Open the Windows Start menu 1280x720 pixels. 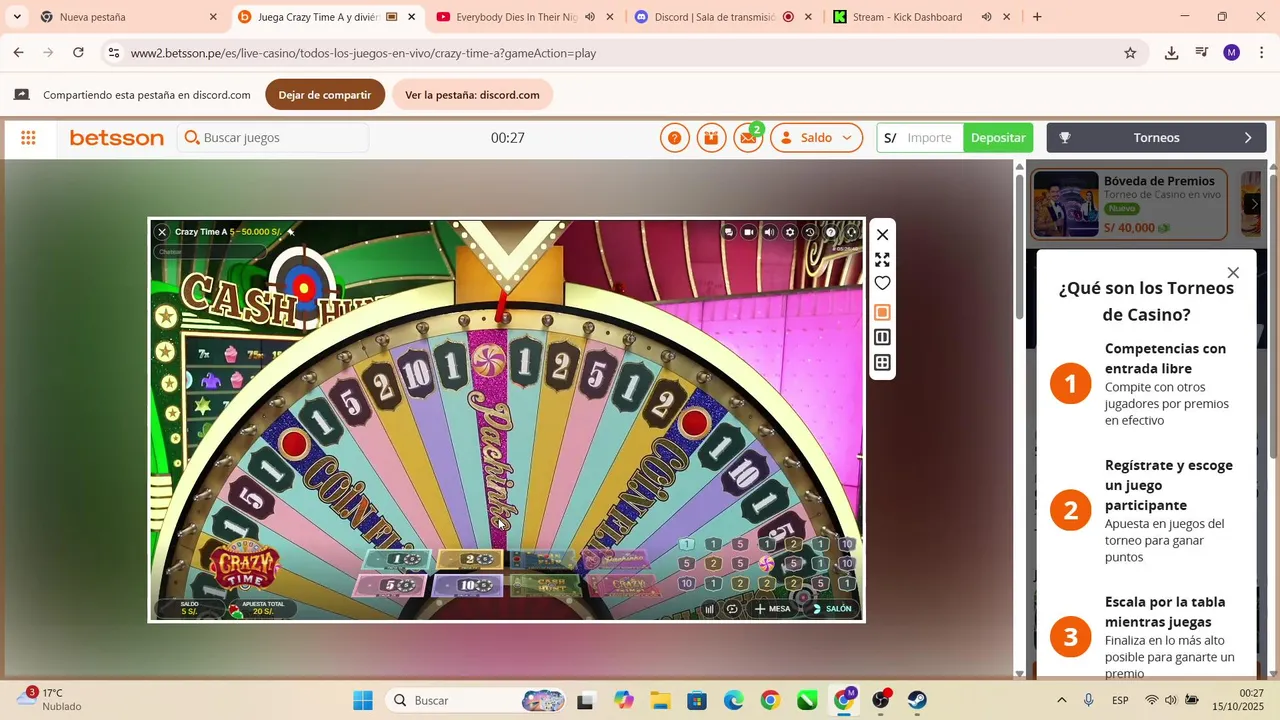tap(363, 700)
